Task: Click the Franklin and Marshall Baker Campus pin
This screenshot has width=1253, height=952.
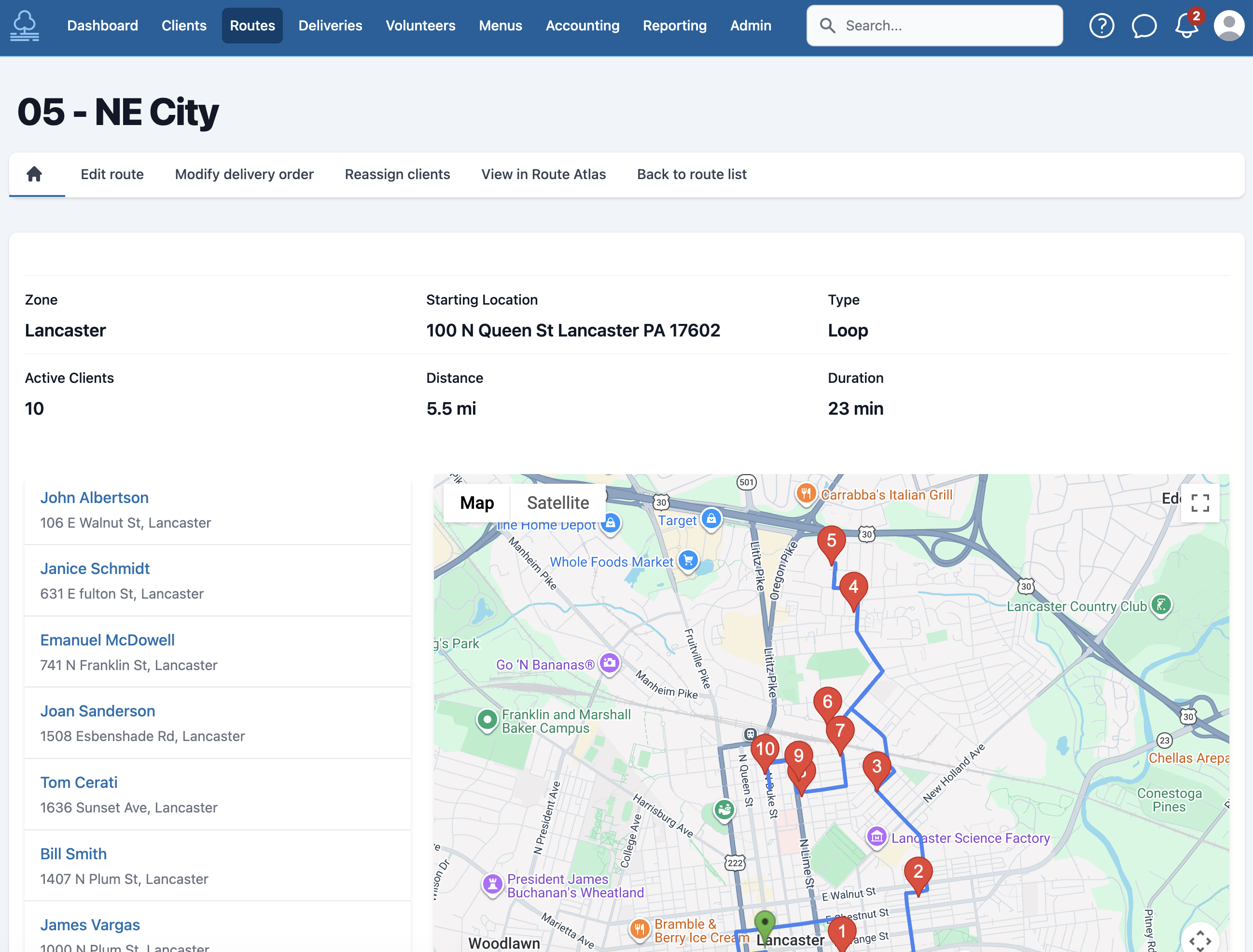Action: [487, 721]
